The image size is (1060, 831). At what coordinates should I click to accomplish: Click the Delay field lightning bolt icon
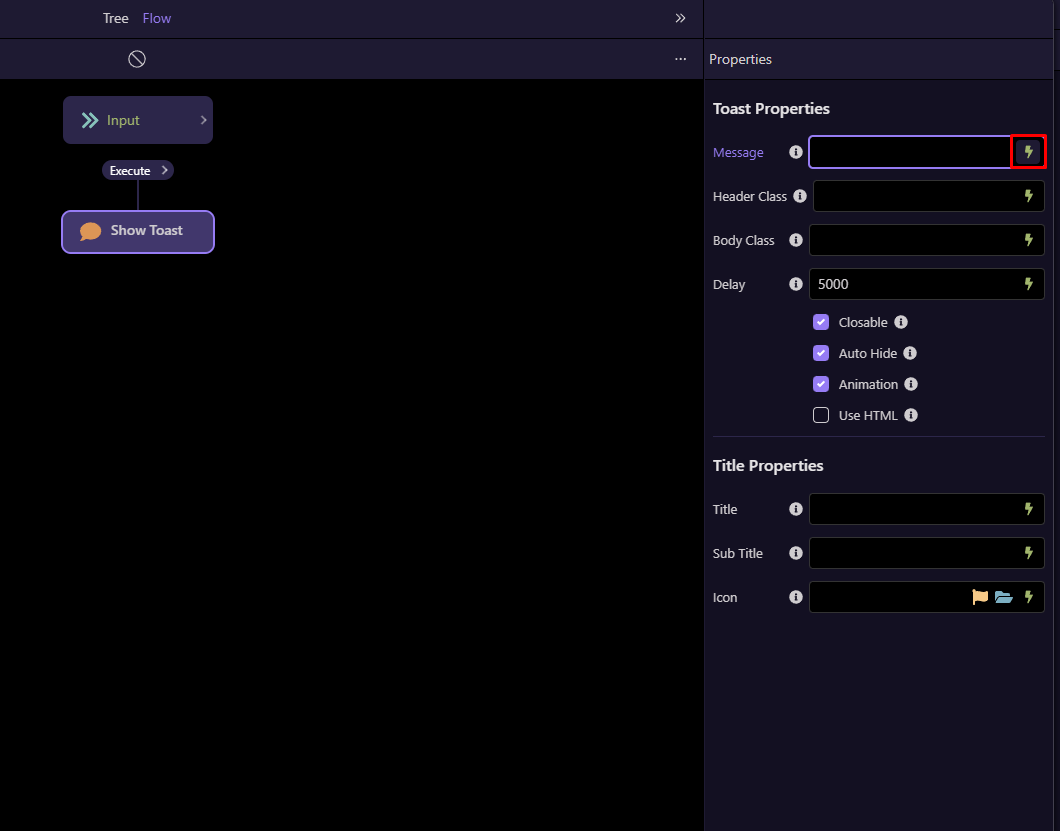pos(1028,284)
